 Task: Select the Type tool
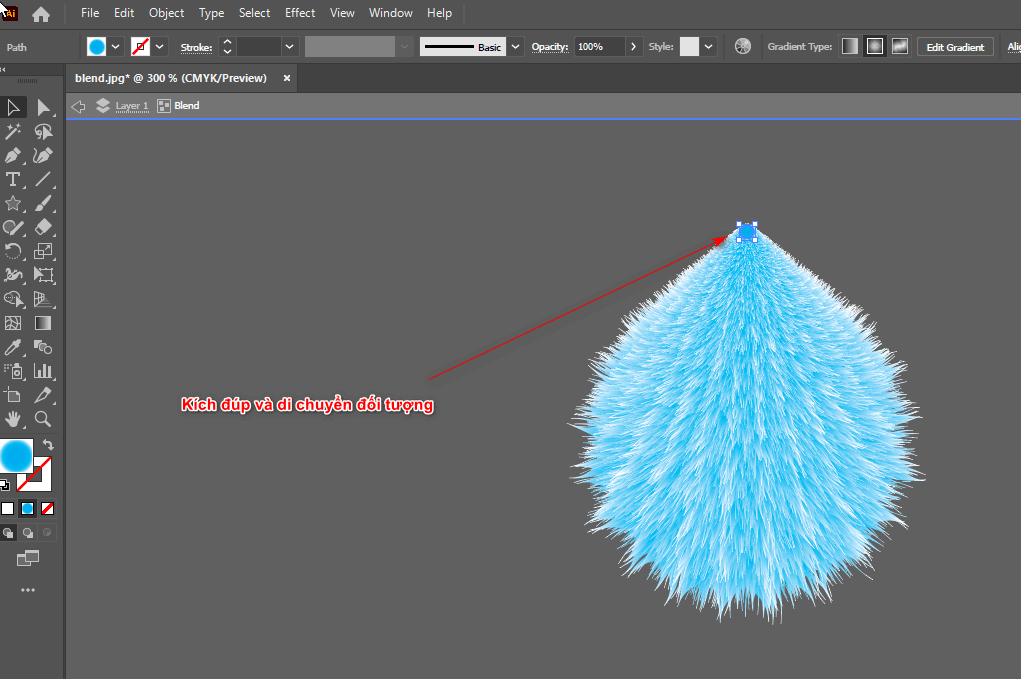point(13,179)
